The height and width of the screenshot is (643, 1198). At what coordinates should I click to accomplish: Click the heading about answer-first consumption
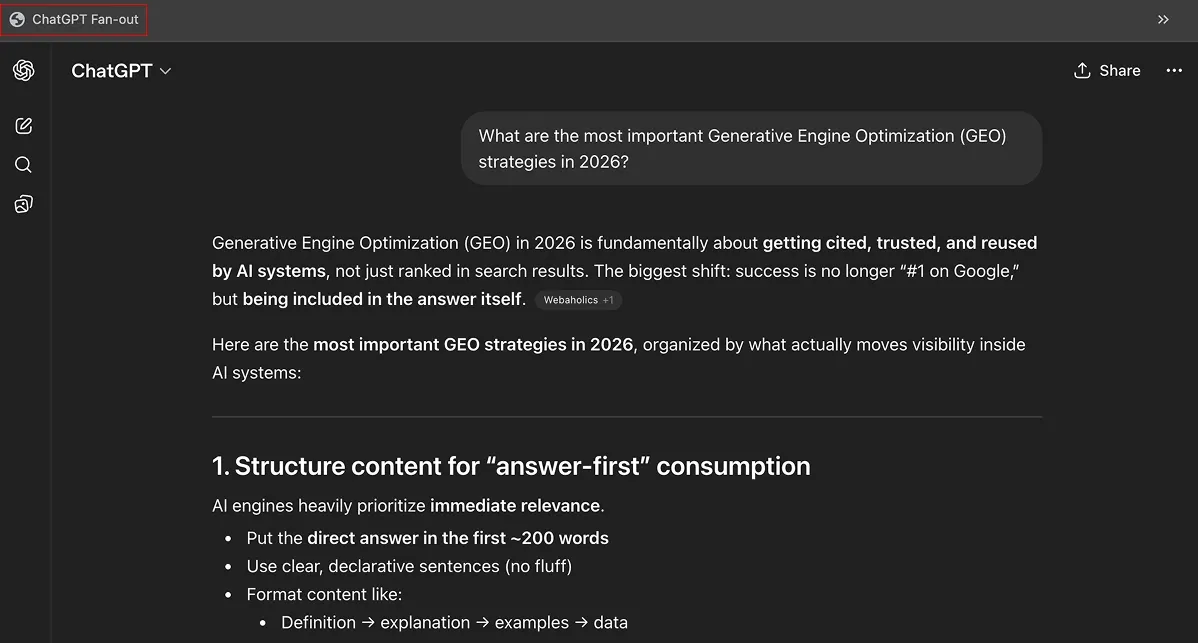click(510, 465)
